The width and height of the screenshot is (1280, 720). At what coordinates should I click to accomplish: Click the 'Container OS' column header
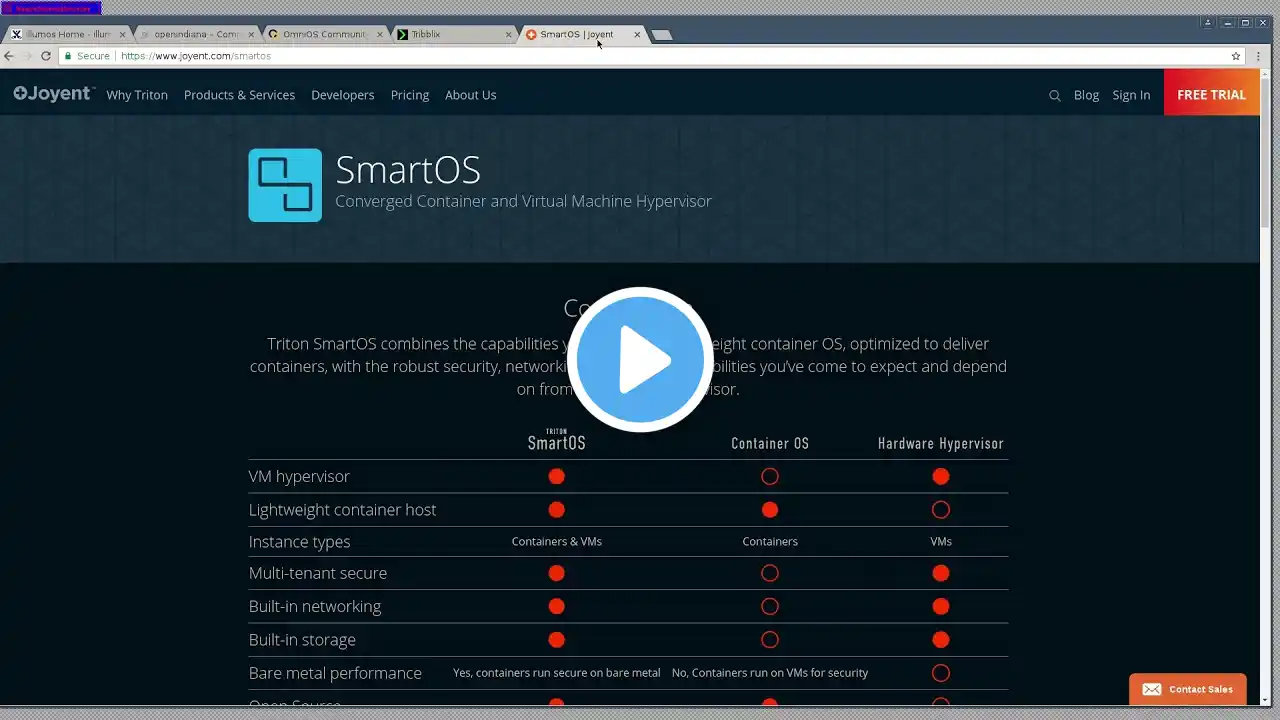770,443
